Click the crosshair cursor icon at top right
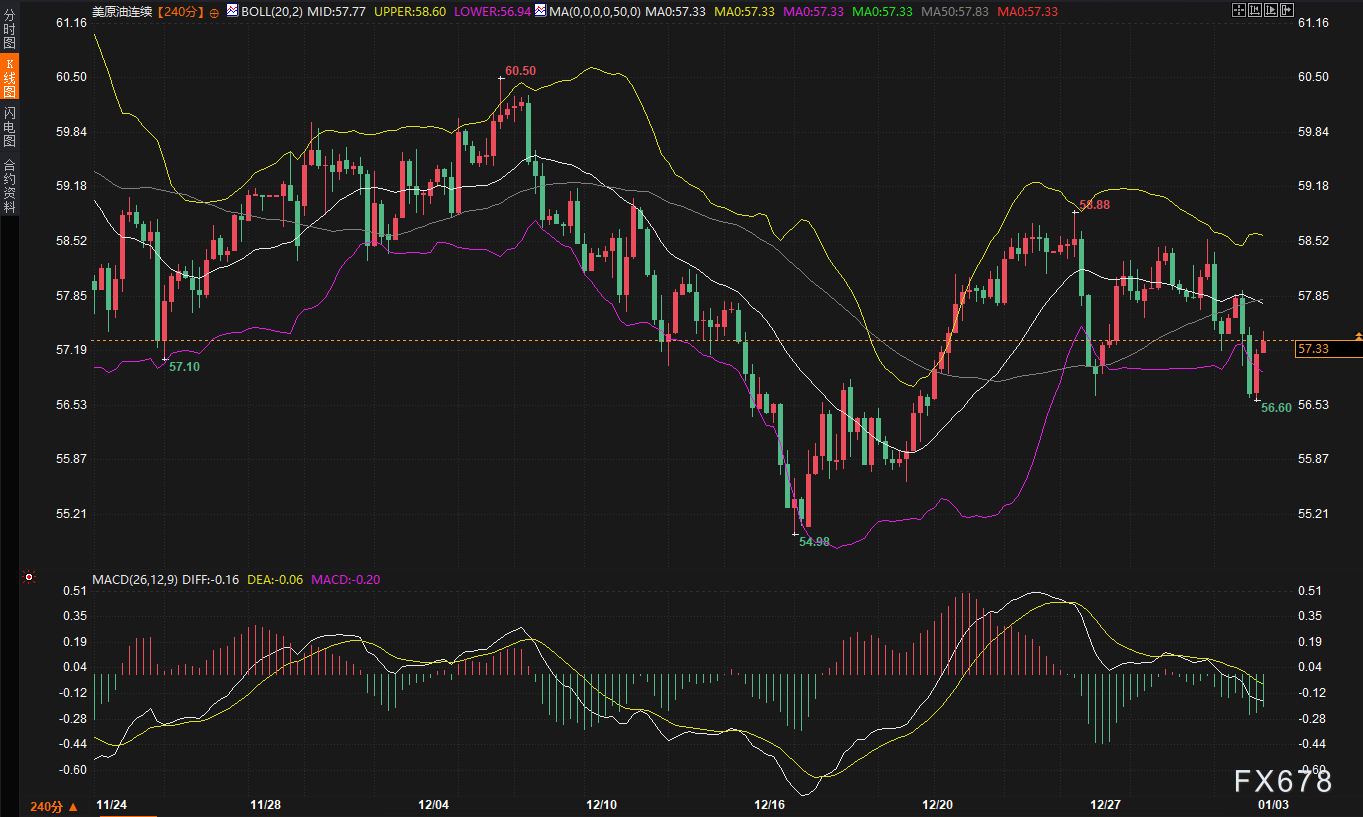Image resolution: width=1363 pixels, height=817 pixels. point(1240,10)
